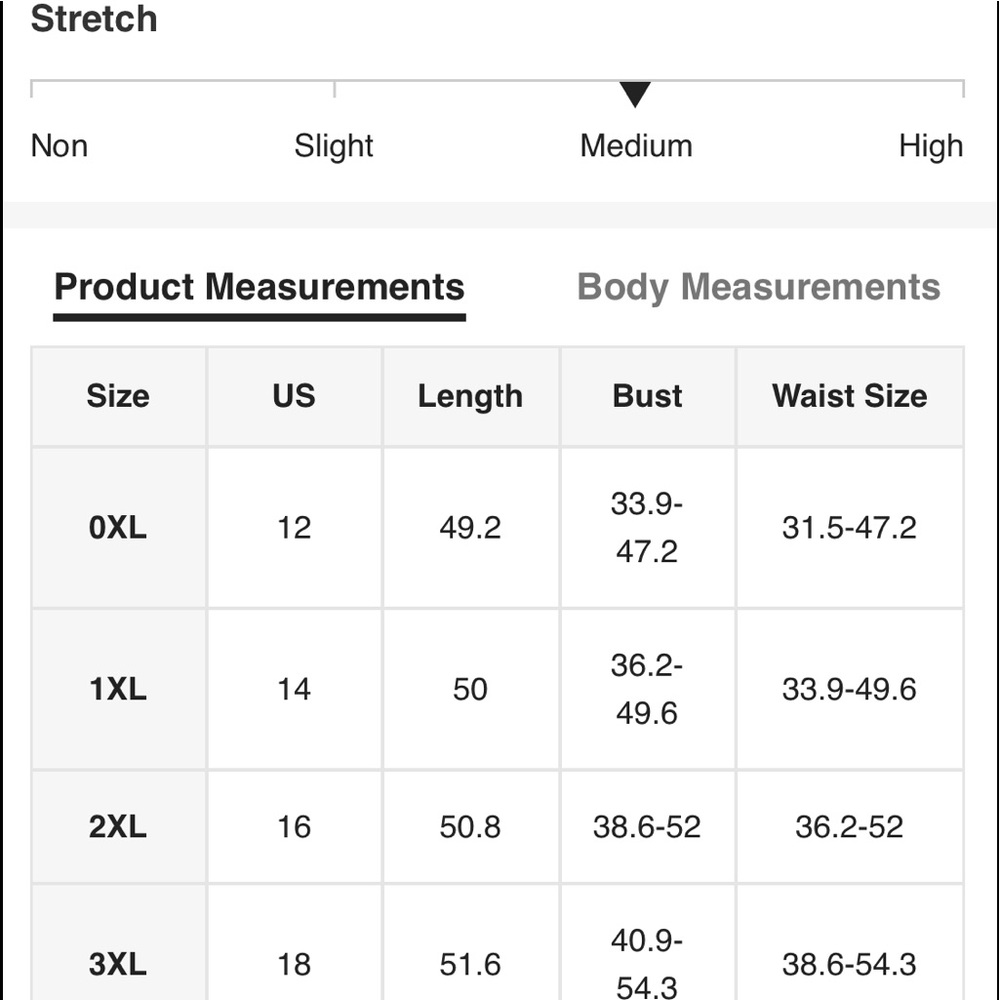Image resolution: width=1000 pixels, height=1000 pixels.
Task: Click the Medium stretch label
Action: point(636,146)
